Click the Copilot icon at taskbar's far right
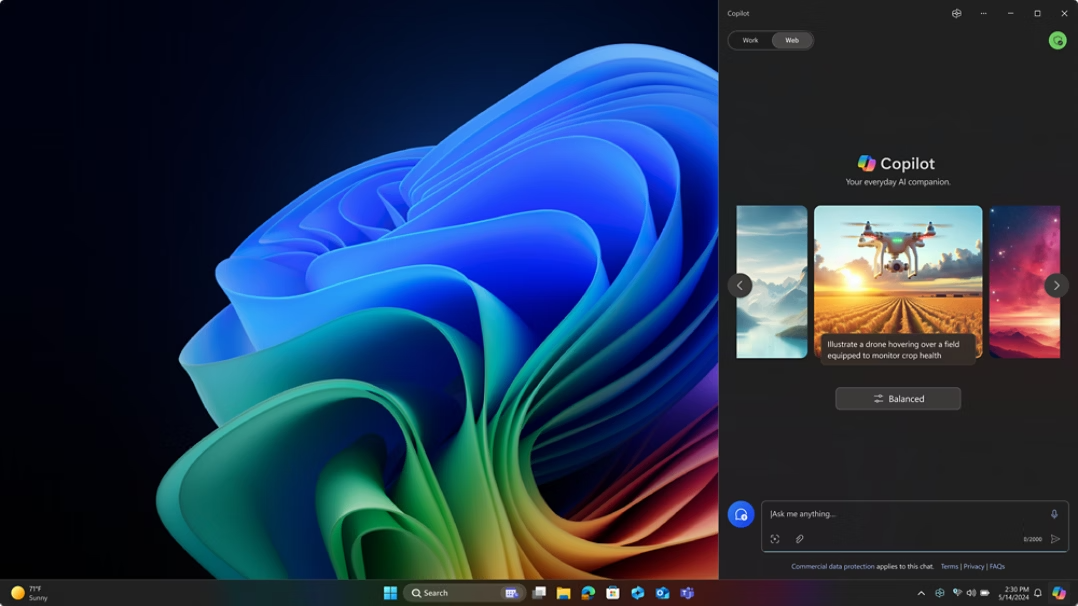This screenshot has width=1078, height=606. tap(1059, 593)
